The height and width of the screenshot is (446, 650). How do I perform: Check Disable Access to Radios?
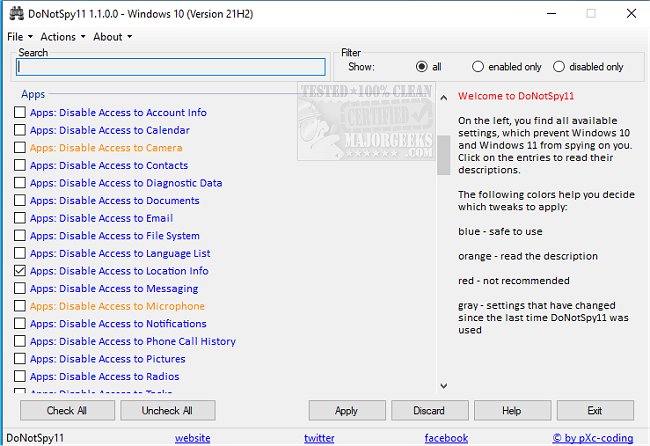[x=20, y=376]
